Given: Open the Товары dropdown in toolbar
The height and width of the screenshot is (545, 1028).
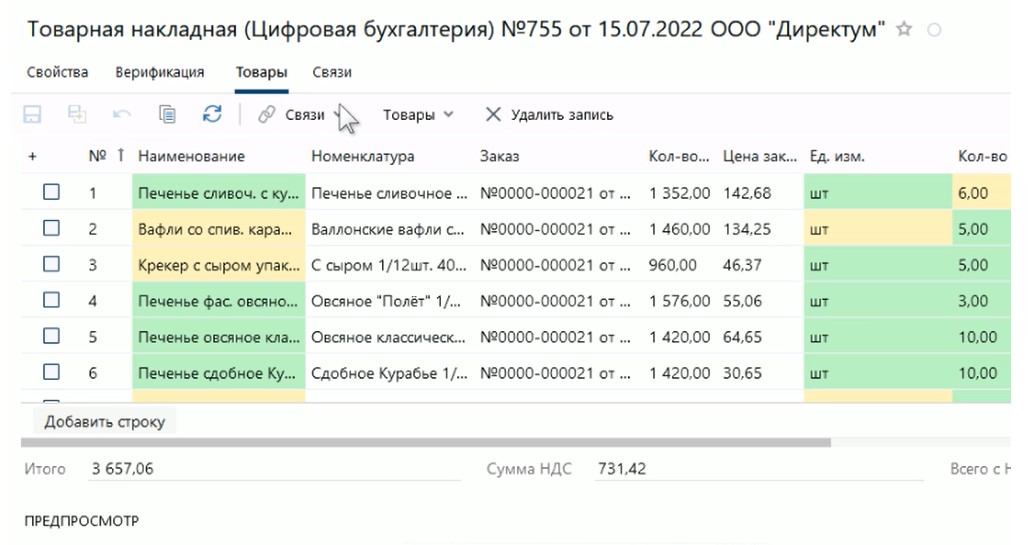Looking at the screenshot, I should click(x=418, y=115).
